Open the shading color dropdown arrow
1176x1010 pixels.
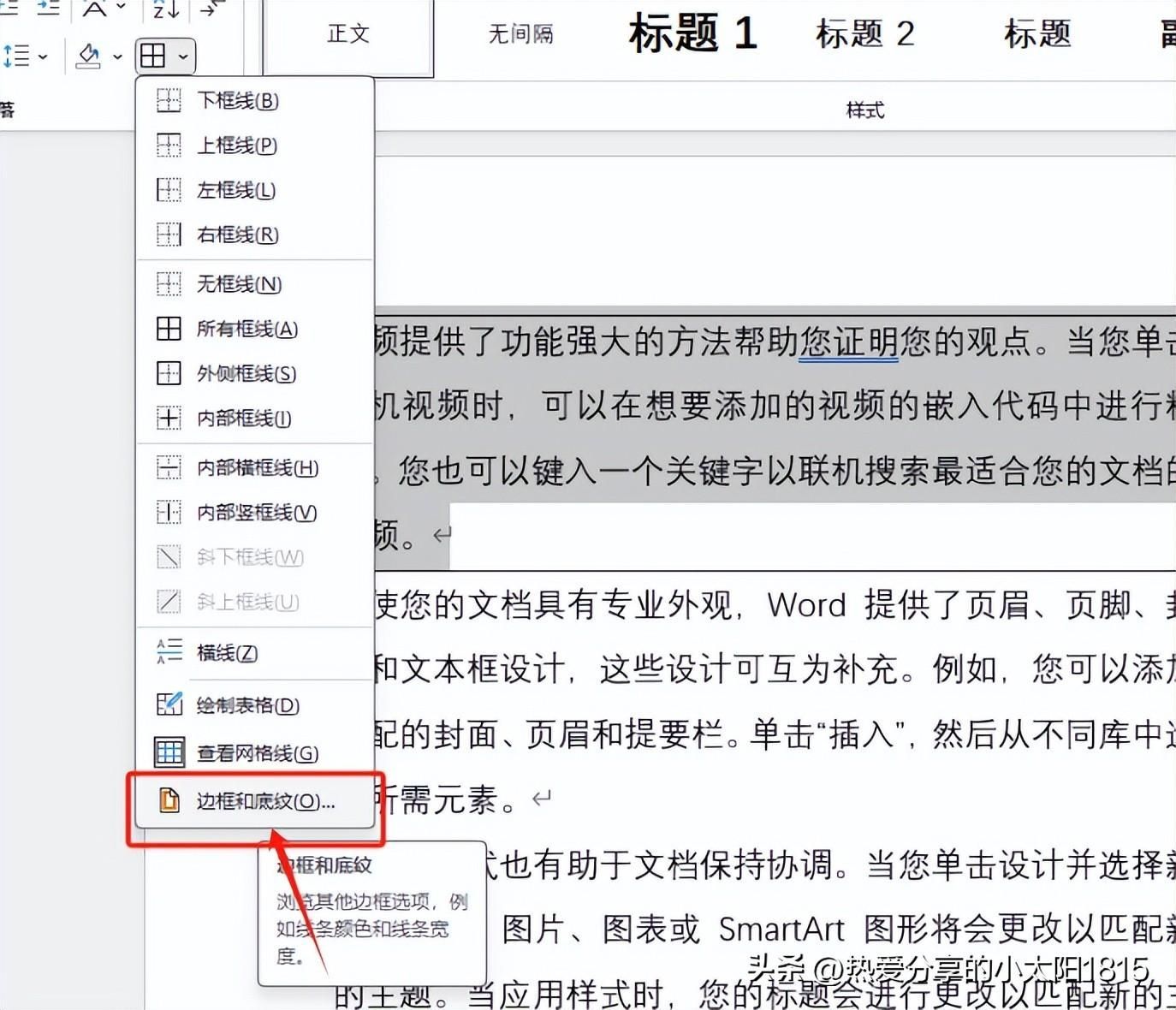point(117,57)
